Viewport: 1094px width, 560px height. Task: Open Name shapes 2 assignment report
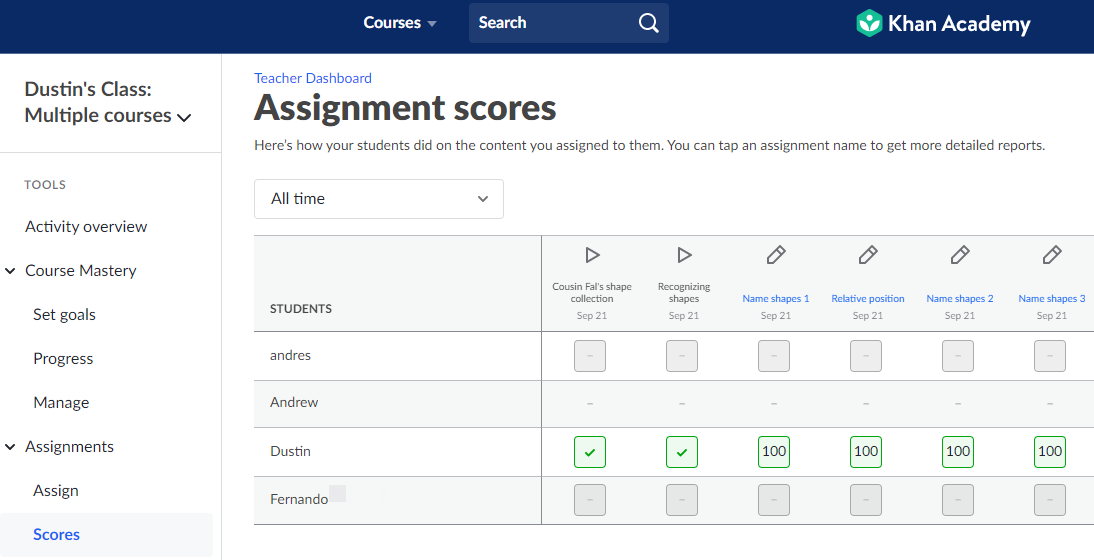[x=960, y=298]
